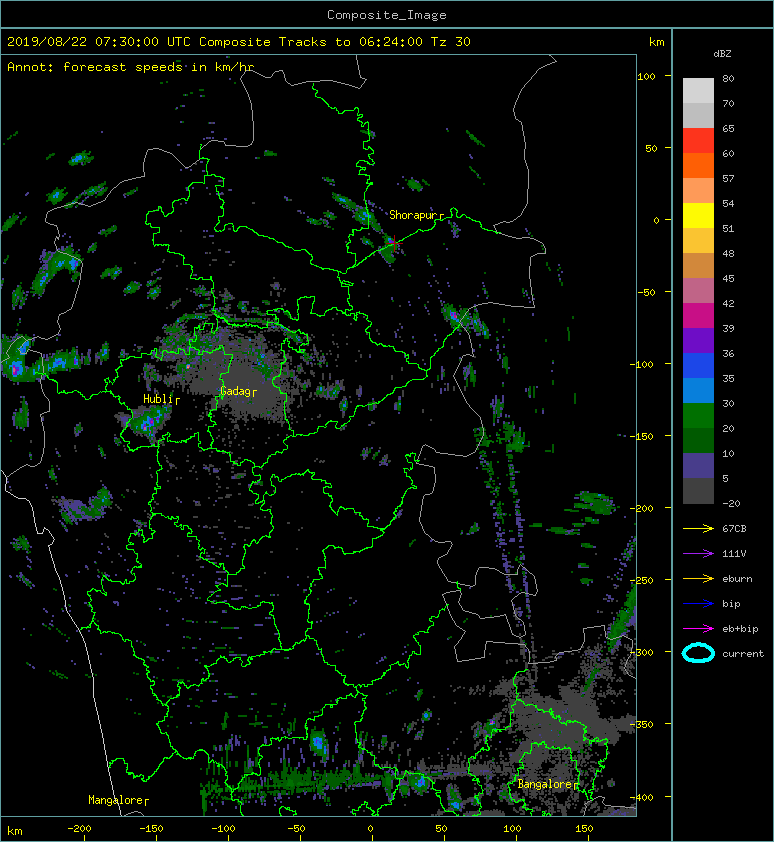The height and width of the screenshot is (842, 774).
Task: Click the Annot: forecast speeds in km/hr line
Action: pyautogui.click(x=131, y=67)
